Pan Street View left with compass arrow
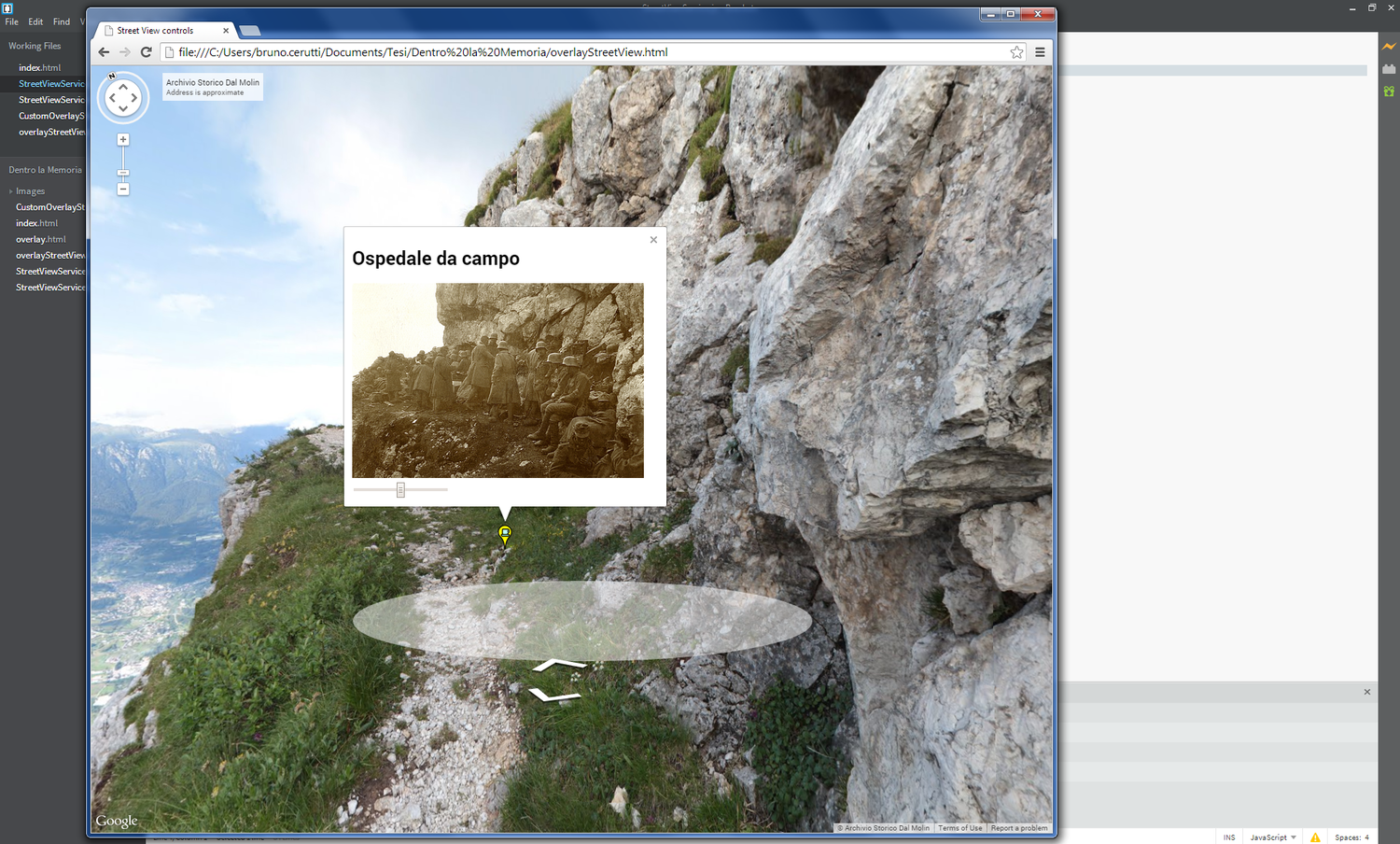This screenshot has width=1400, height=844. [112, 98]
